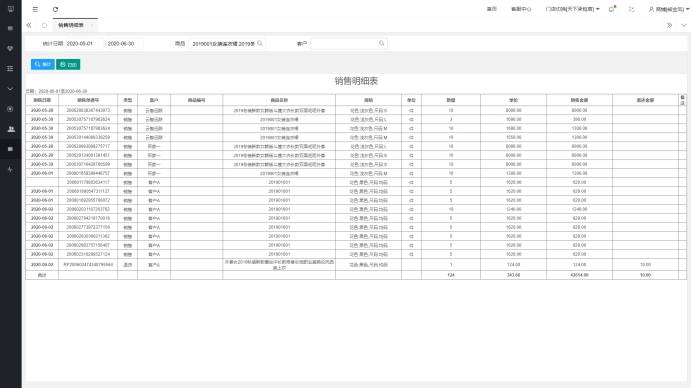Open the heart-shaped icon in the left sidebar

click(11, 49)
